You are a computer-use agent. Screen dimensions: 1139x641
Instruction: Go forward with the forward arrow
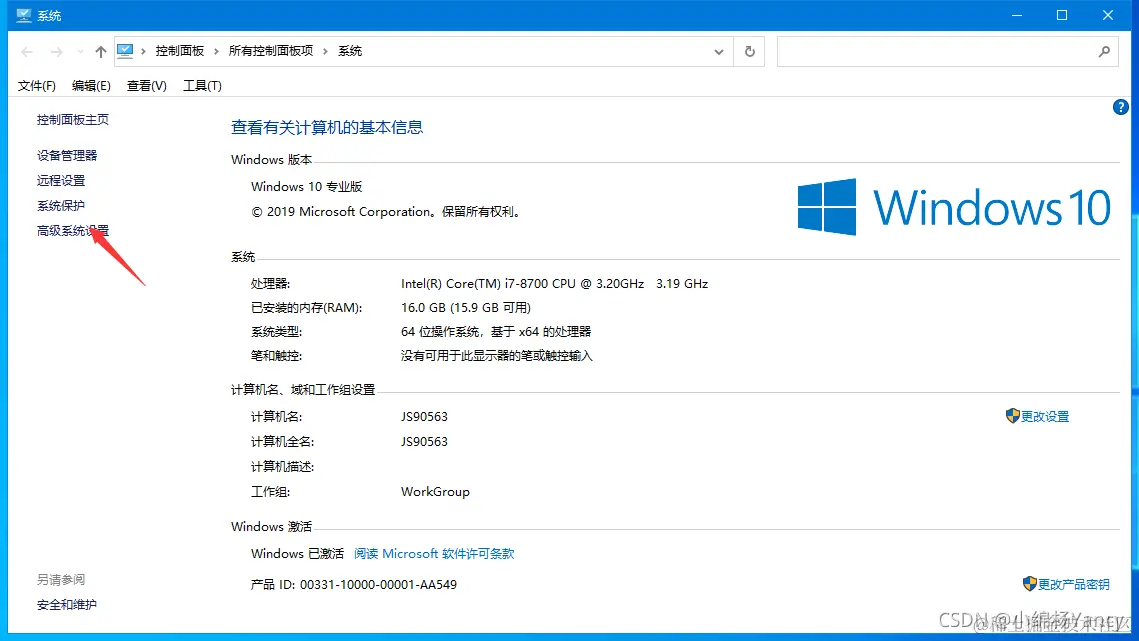pyautogui.click(x=56, y=52)
